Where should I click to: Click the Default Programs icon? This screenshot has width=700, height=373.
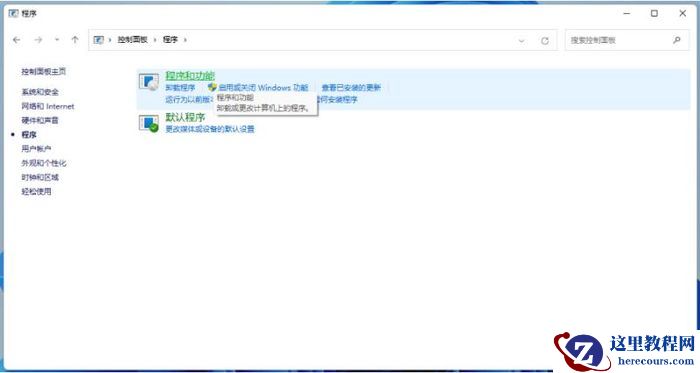point(149,124)
